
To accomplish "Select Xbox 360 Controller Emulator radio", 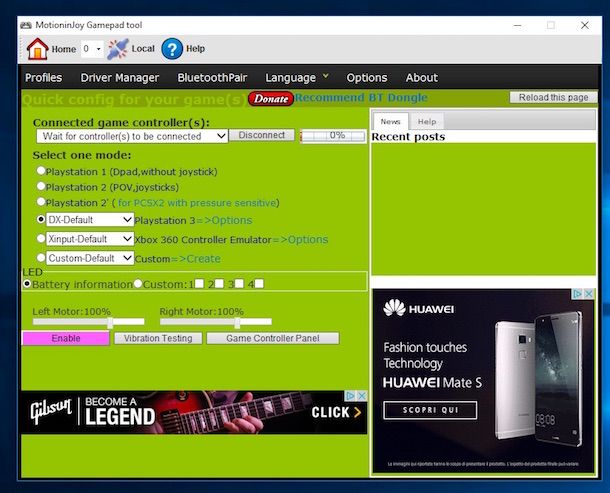I will (41, 238).
